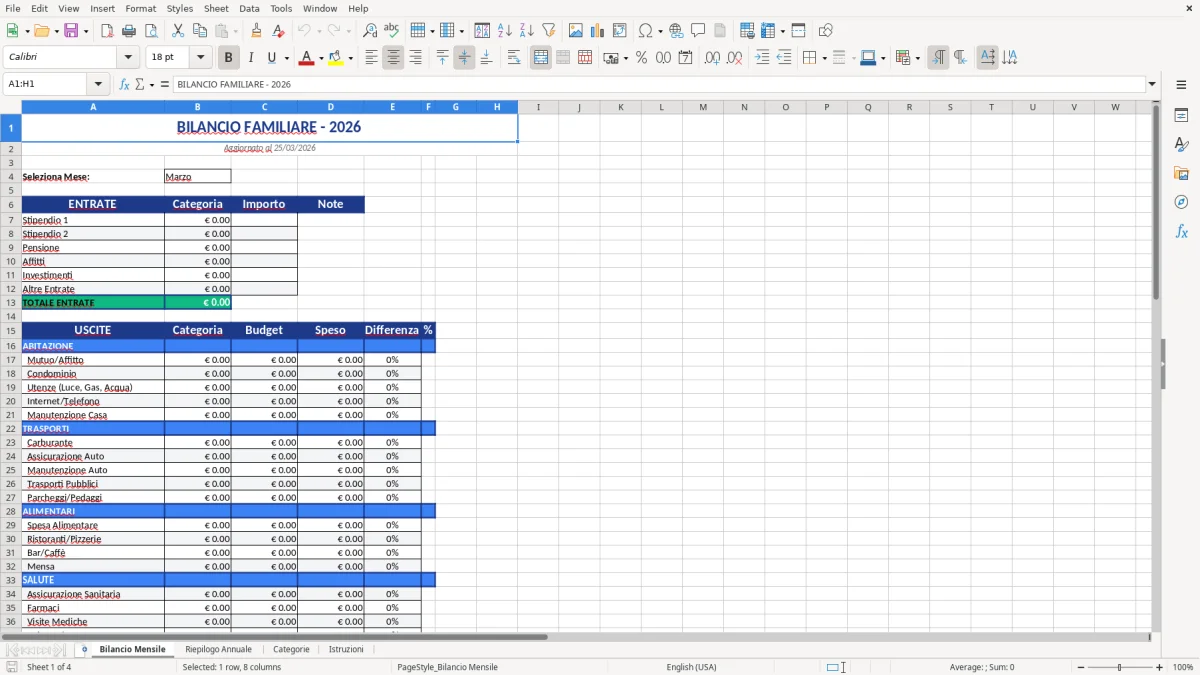
Task: Export directly as PDF
Action: (107, 31)
